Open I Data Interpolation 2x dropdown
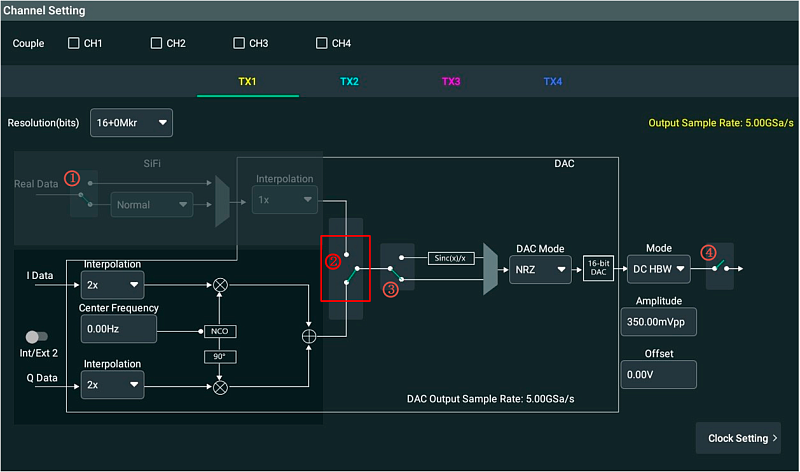 (x=112, y=286)
